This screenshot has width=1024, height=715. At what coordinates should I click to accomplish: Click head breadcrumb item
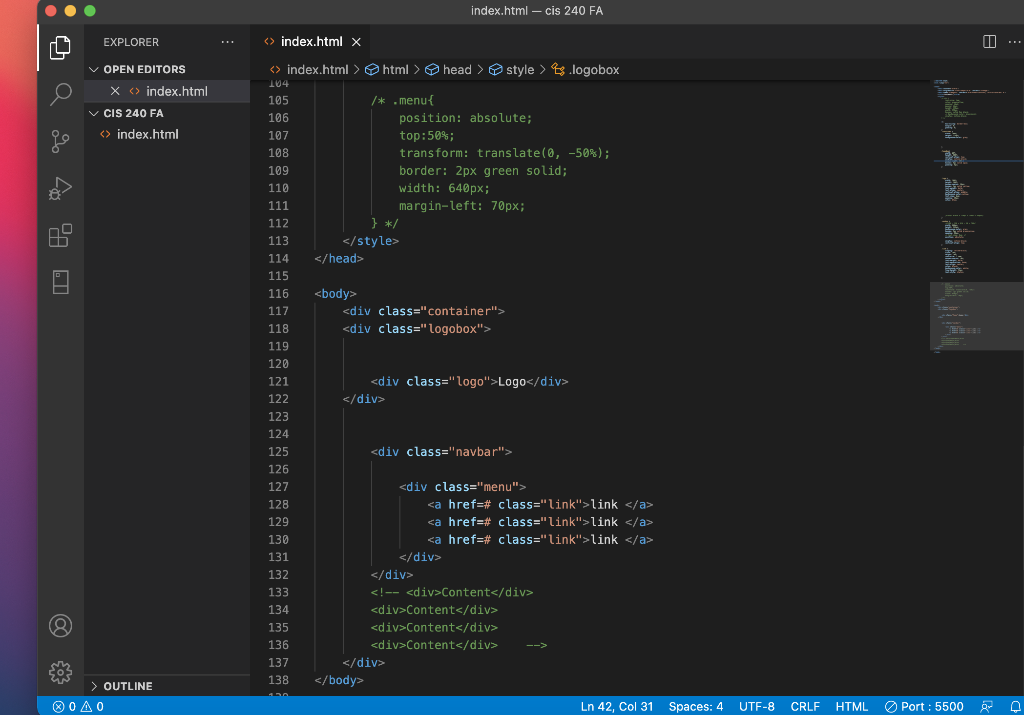[x=449, y=69]
